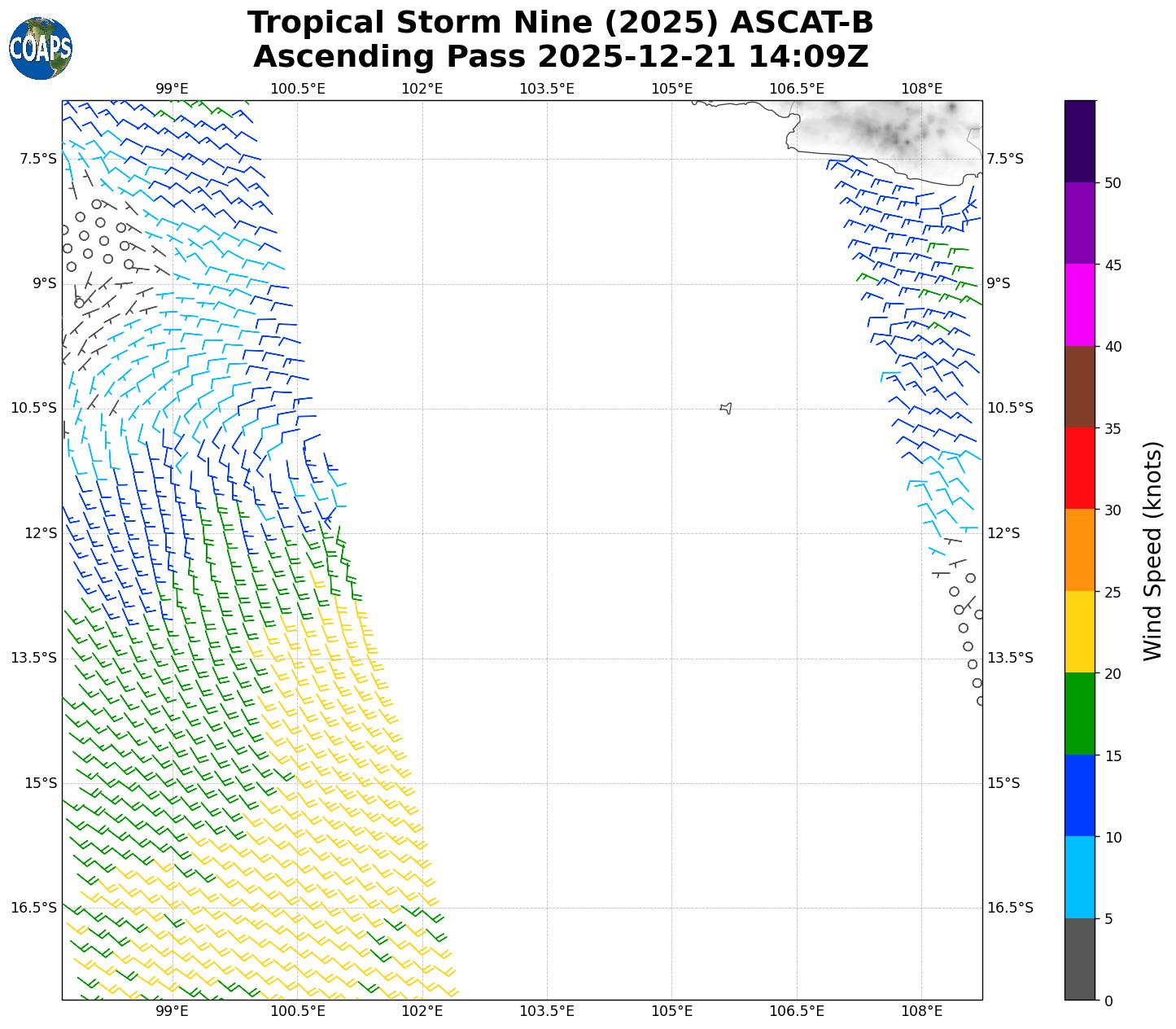The height and width of the screenshot is (1029, 1176).
Task: Click the brown 35-40 knots color band
Action: tap(1080, 387)
